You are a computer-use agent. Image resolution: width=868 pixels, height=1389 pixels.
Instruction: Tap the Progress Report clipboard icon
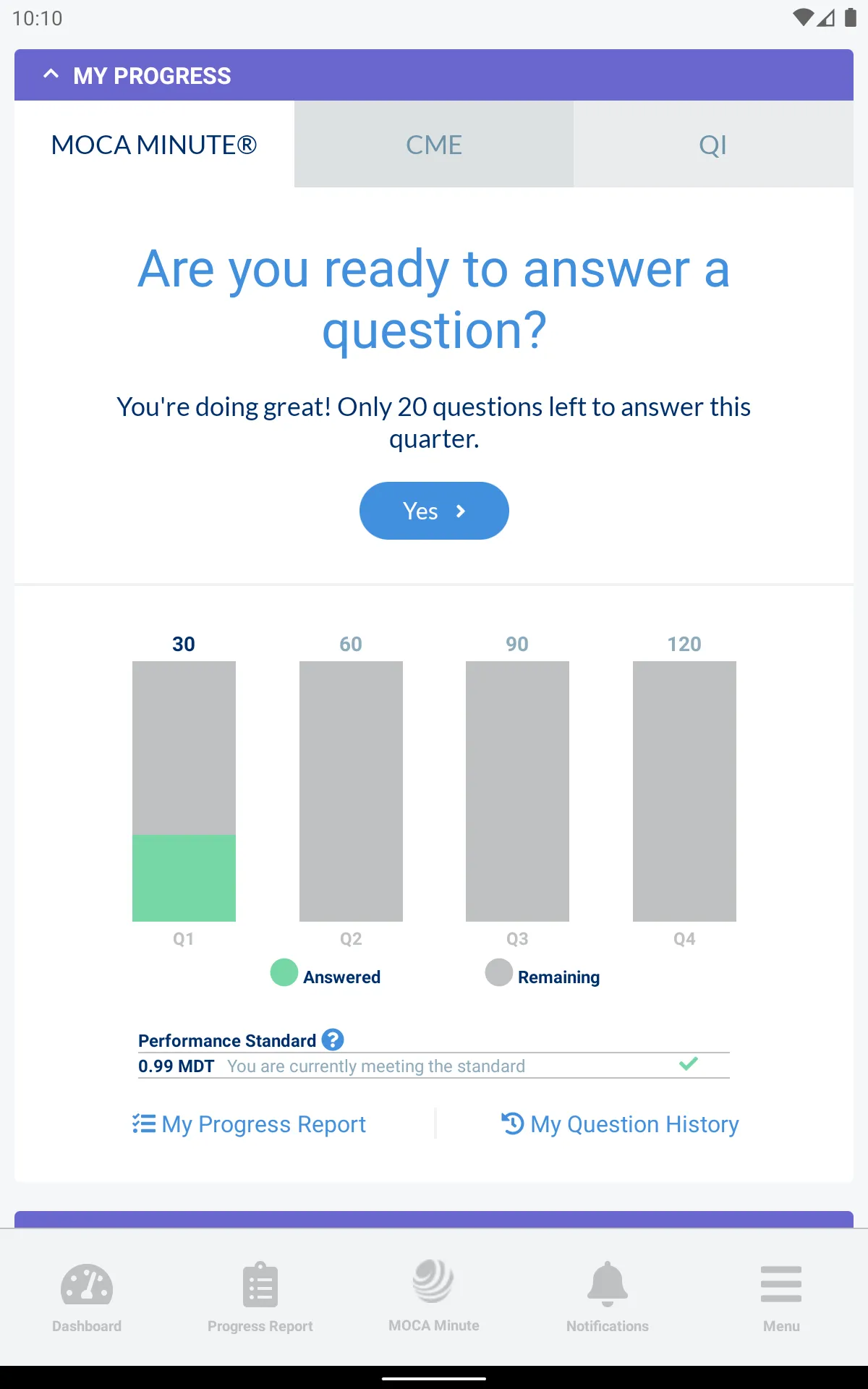[x=260, y=1285]
